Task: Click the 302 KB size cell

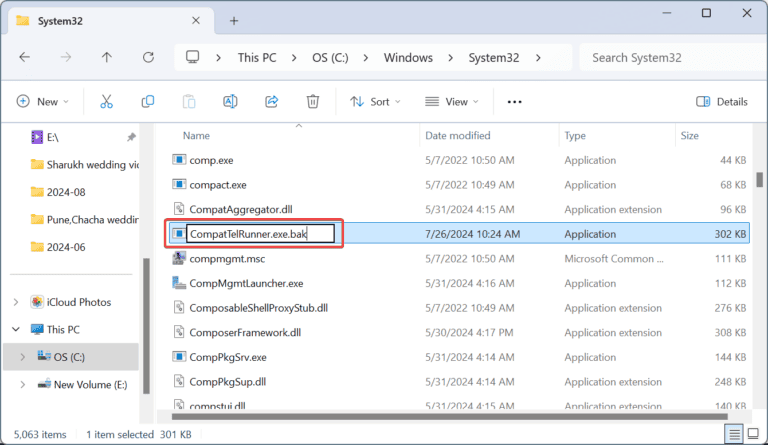Action: (730, 234)
